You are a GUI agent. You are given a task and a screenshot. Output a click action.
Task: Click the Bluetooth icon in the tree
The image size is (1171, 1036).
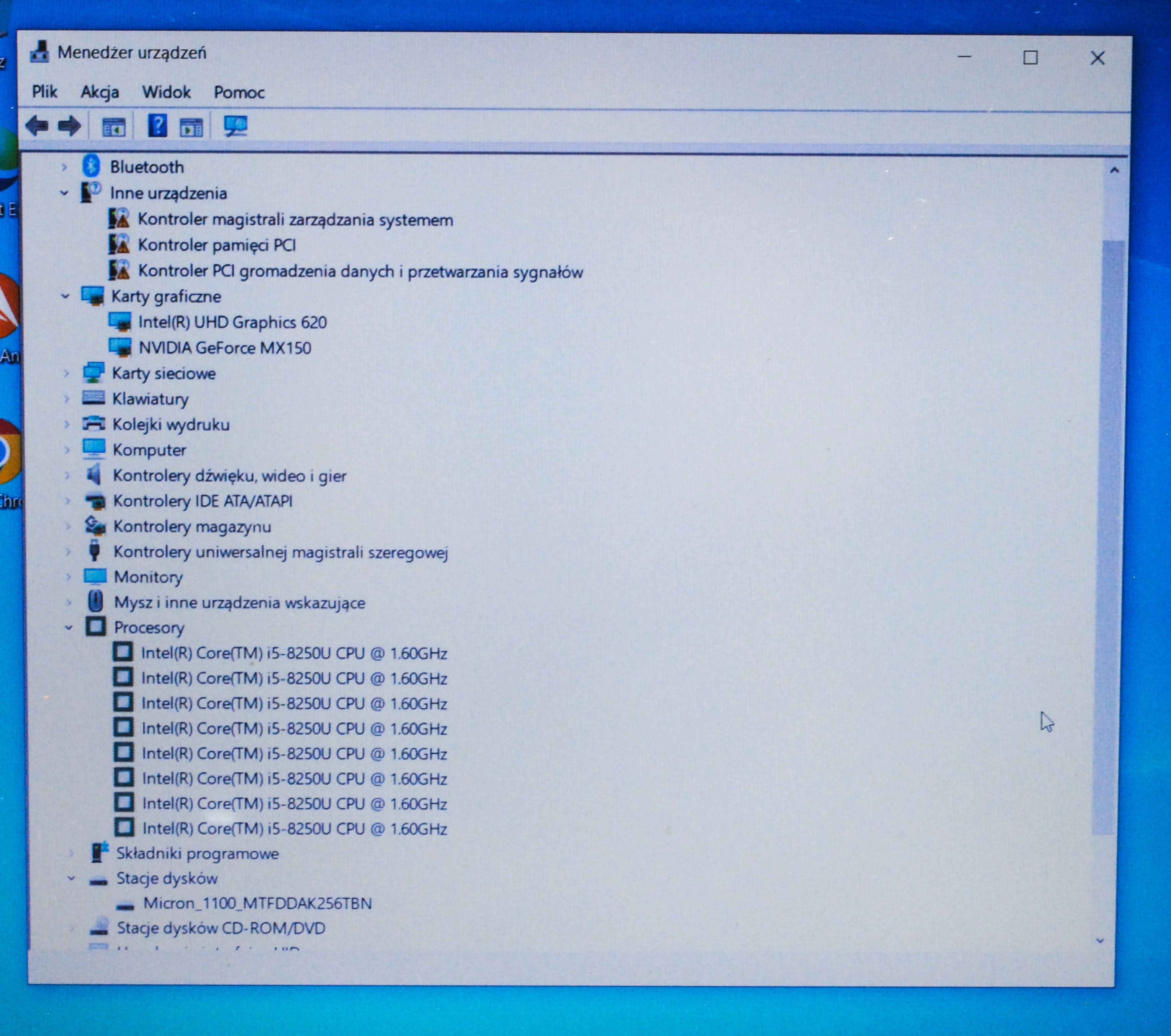click(x=91, y=166)
